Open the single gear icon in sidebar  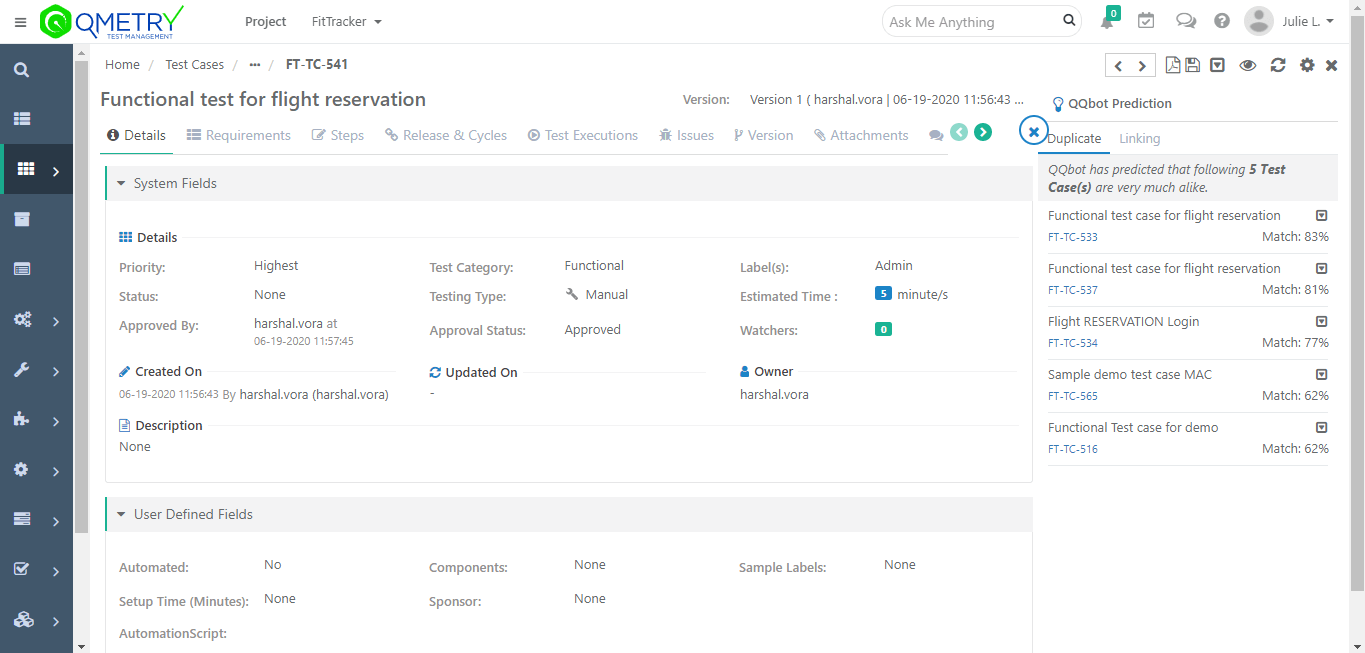[22, 470]
